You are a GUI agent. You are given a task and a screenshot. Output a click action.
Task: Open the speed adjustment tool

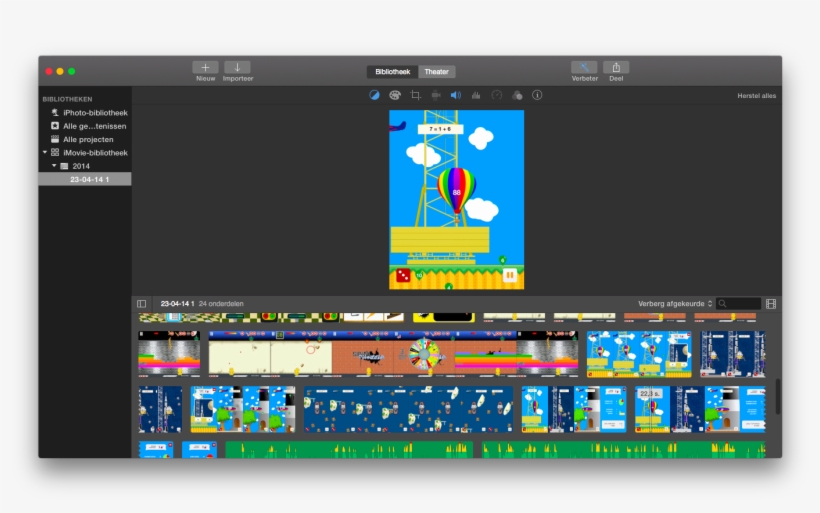496,95
